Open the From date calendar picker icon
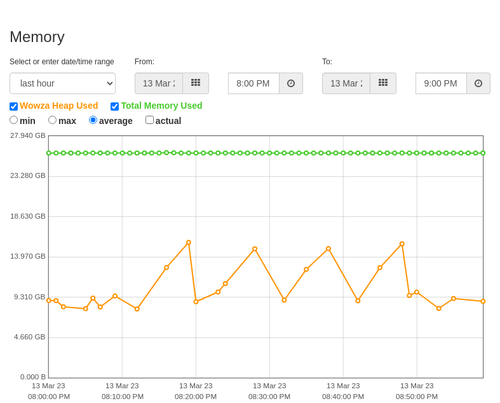 [x=196, y=83]
